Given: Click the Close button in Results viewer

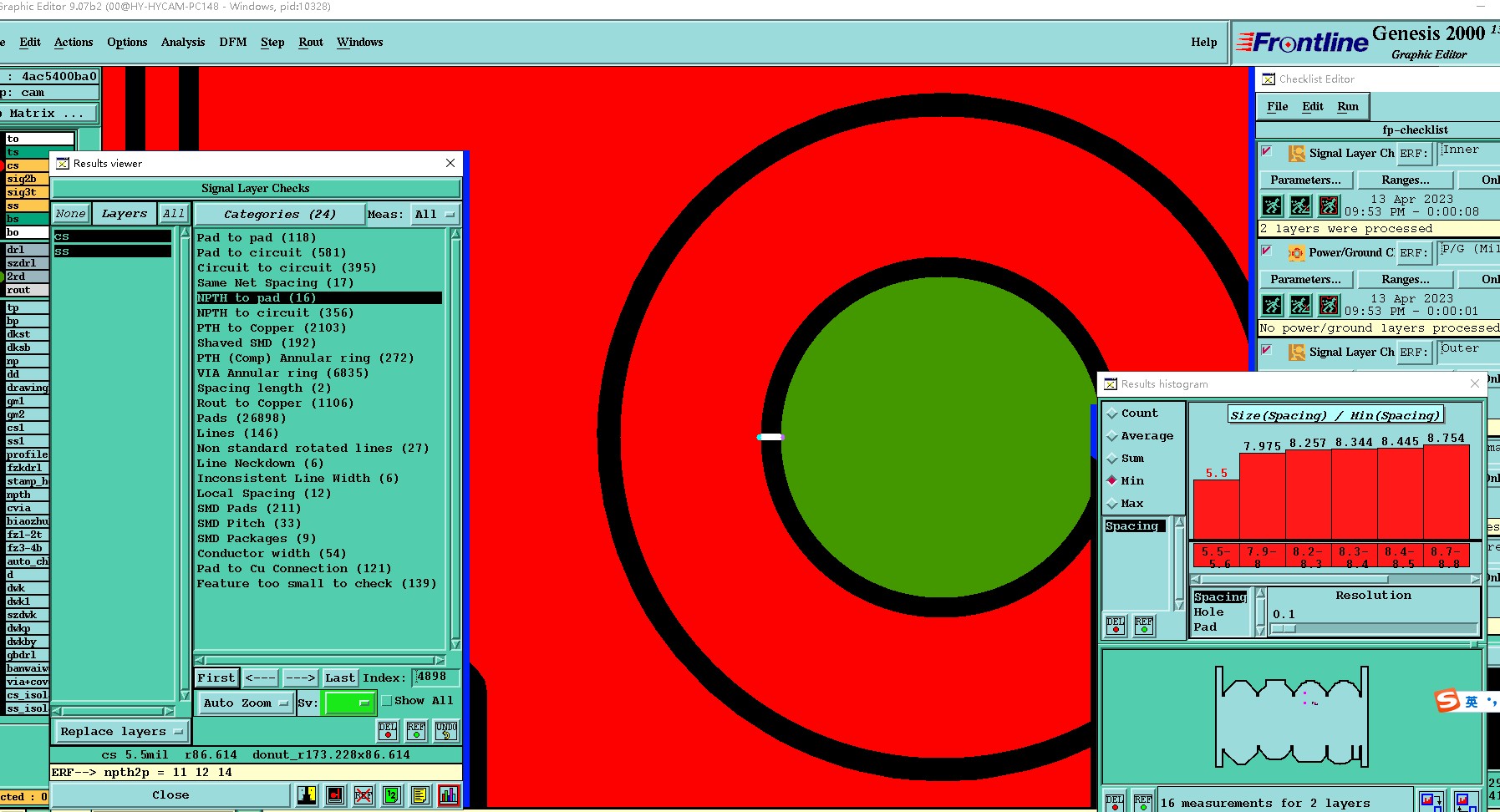Looking at the screenshot, I should (170, 795).
